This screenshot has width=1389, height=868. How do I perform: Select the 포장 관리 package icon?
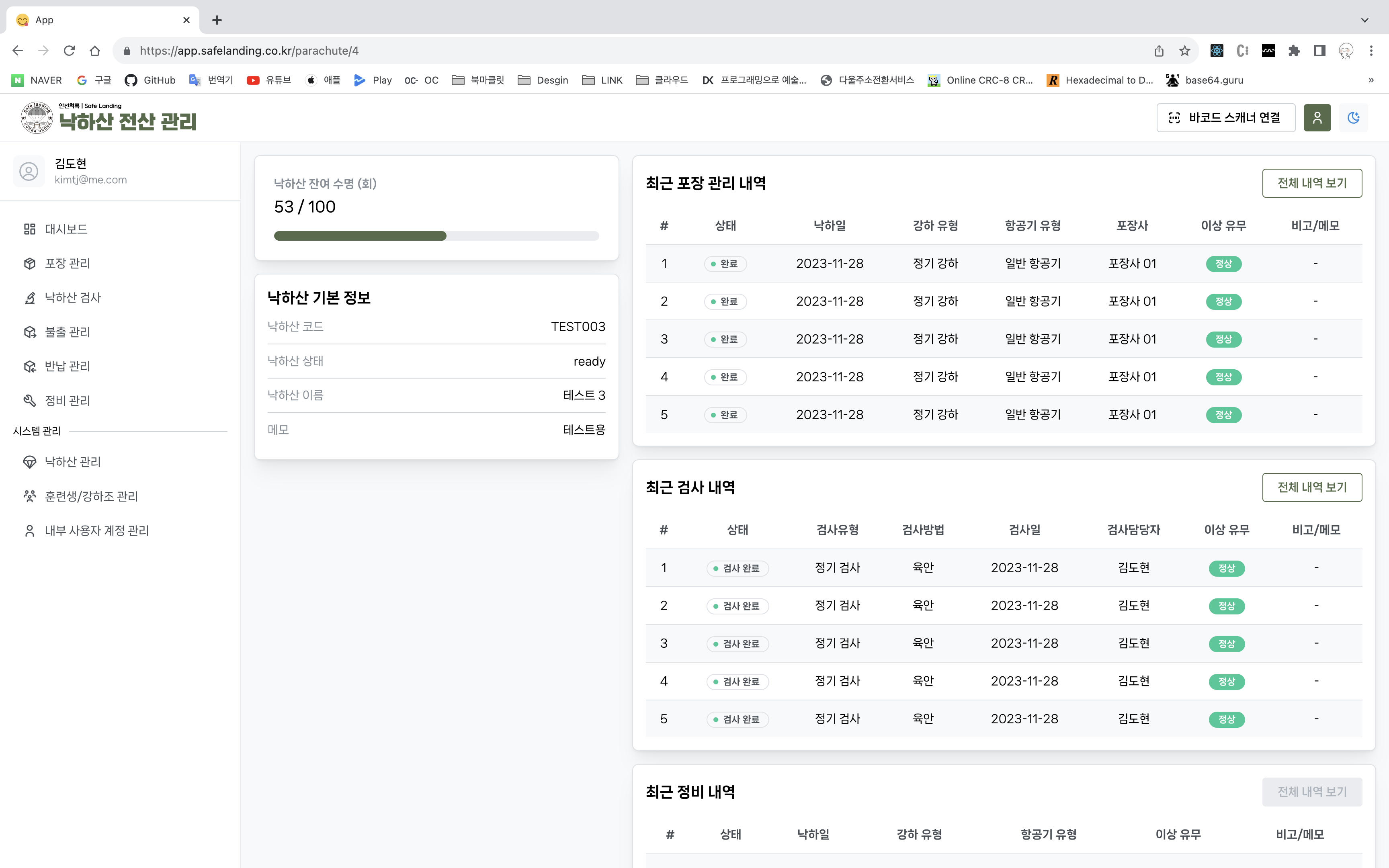pyautogui.click(x=30, y=263)
